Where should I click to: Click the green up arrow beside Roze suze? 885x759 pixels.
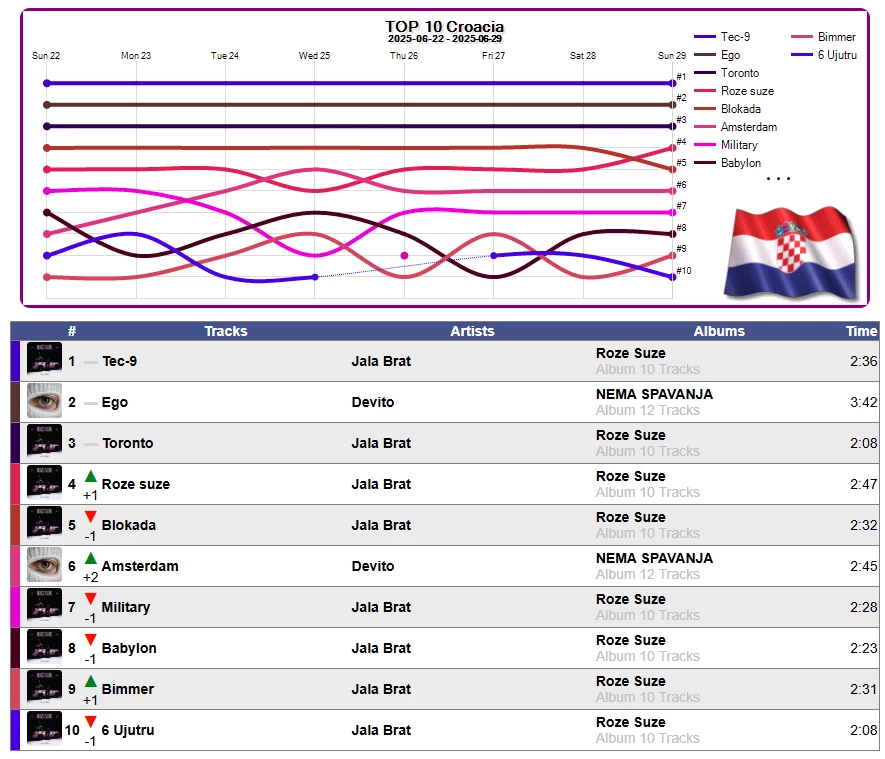coord(90,476)
